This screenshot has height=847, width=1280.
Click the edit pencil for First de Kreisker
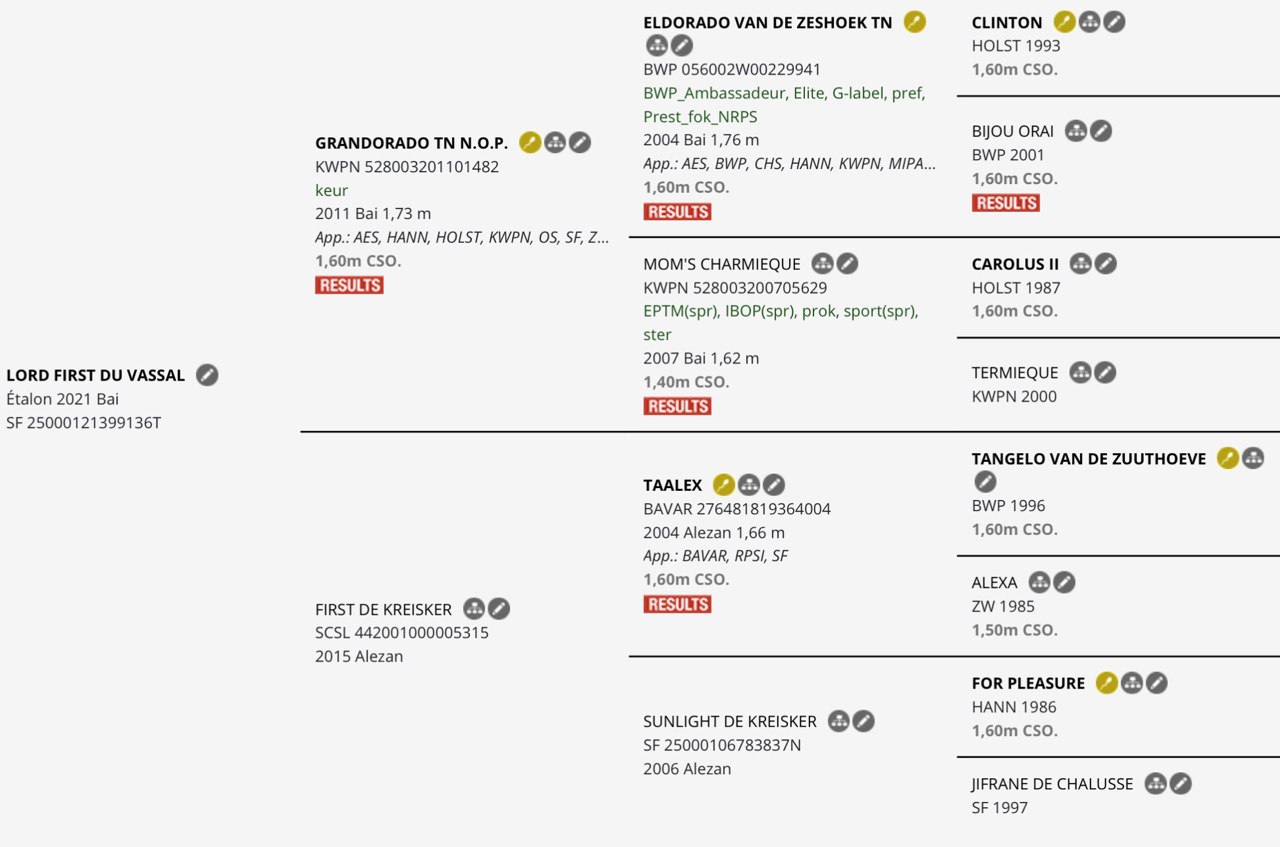tap(499, 609)
